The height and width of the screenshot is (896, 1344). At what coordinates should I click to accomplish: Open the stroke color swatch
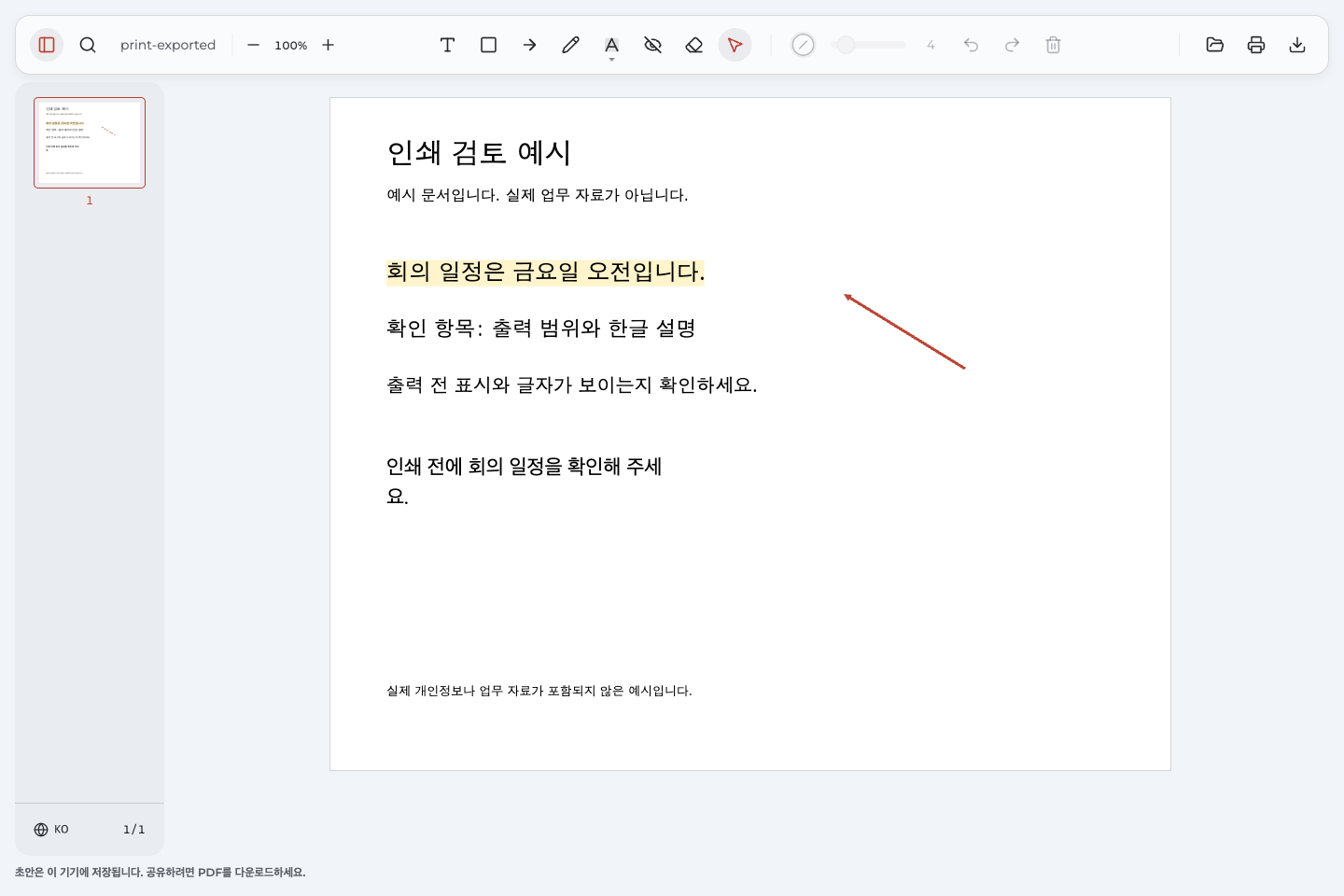click(803, 45)
